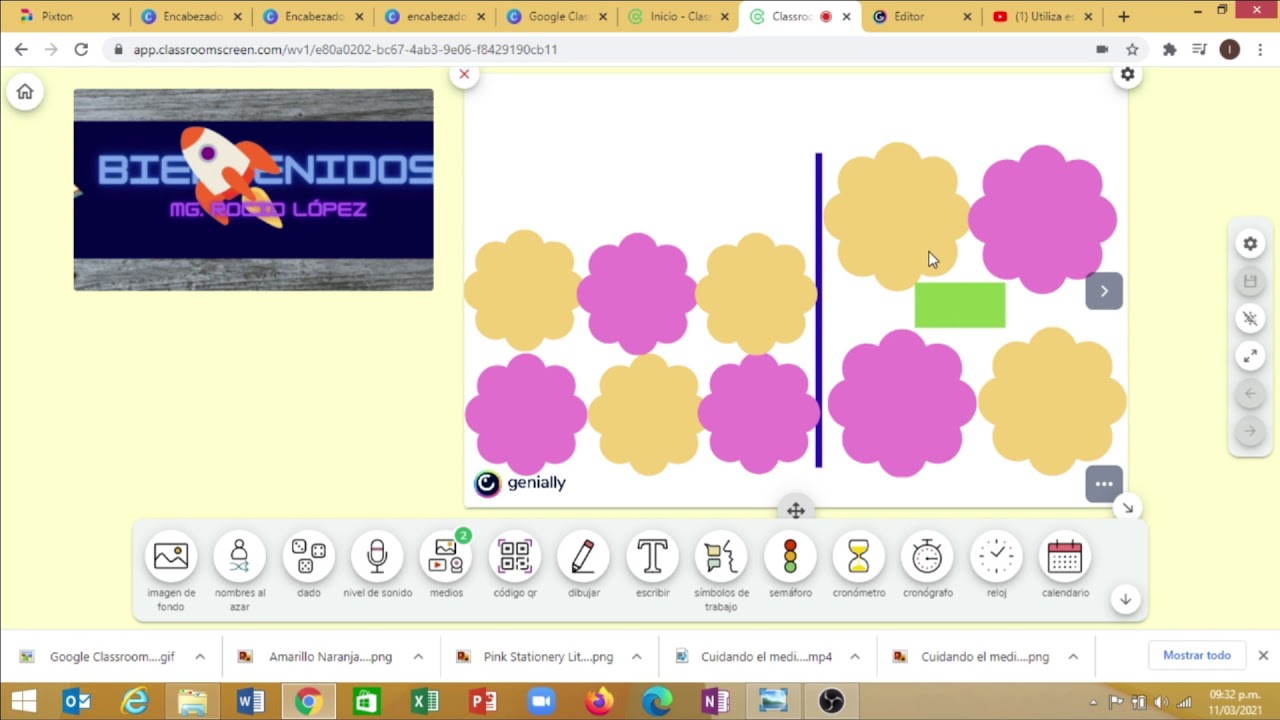Start the cronómetro hourglass widget

(x=859, y=556)
